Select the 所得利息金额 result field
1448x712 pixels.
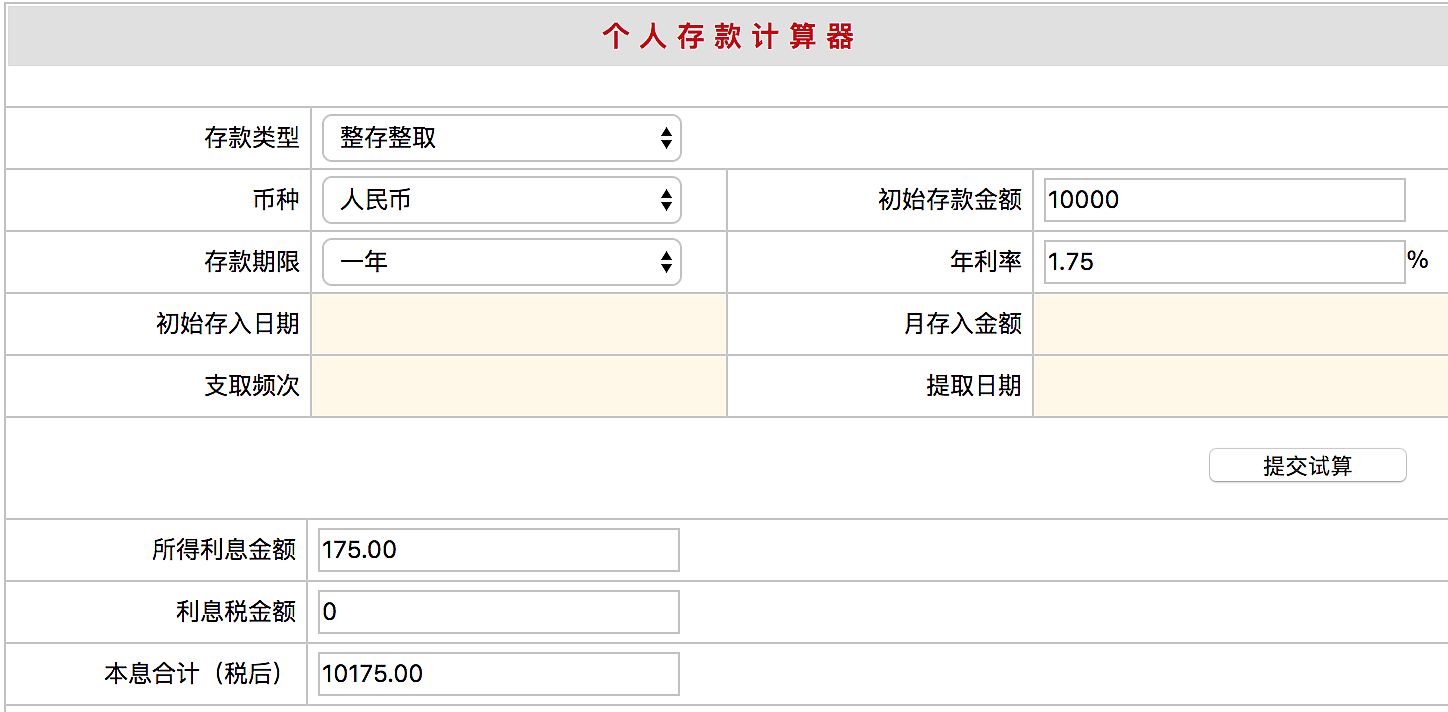point(498,550)
